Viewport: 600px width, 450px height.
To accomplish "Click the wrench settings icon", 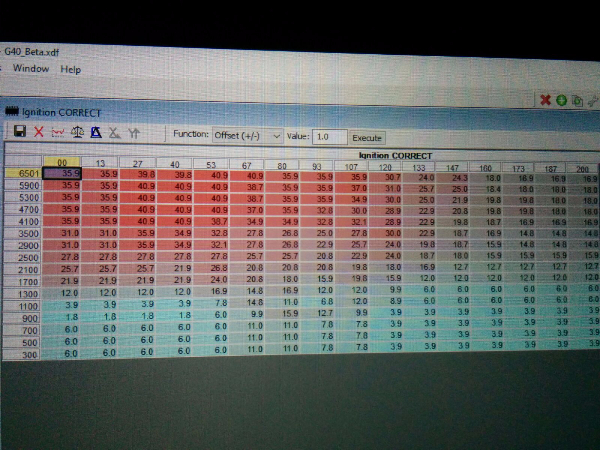I will (594, 100).
